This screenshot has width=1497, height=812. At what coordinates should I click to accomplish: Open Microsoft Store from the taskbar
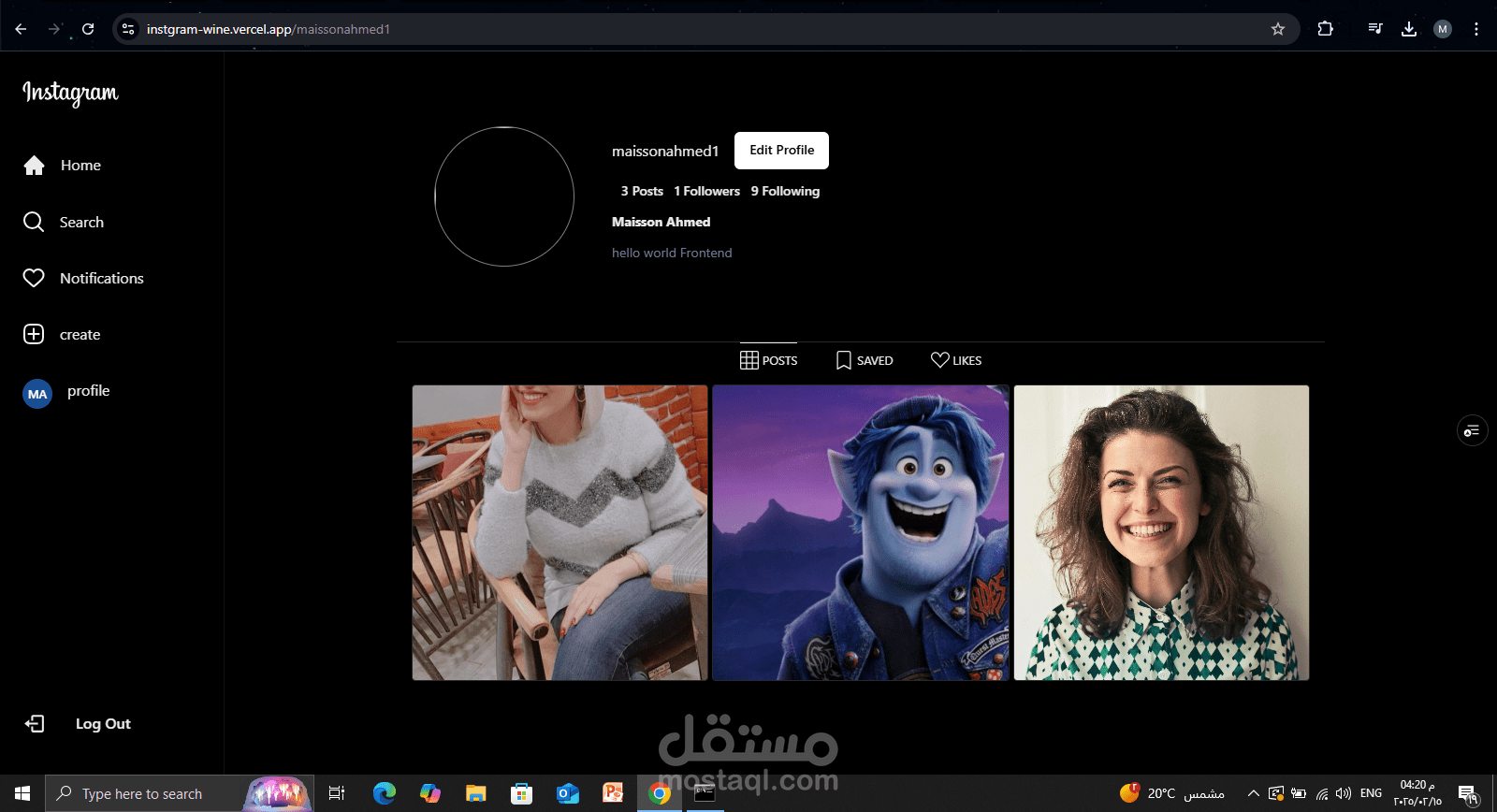[x=522, y=793]
